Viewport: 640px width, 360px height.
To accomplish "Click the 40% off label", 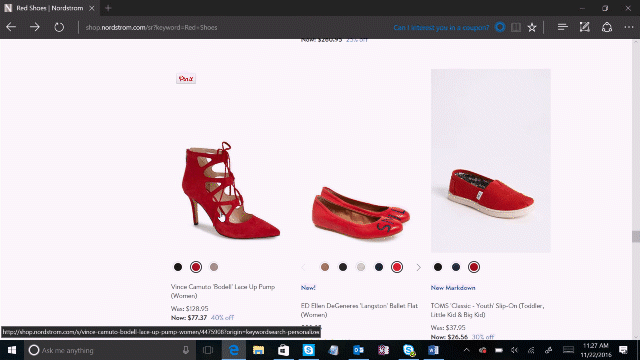I will pos(222,318).
